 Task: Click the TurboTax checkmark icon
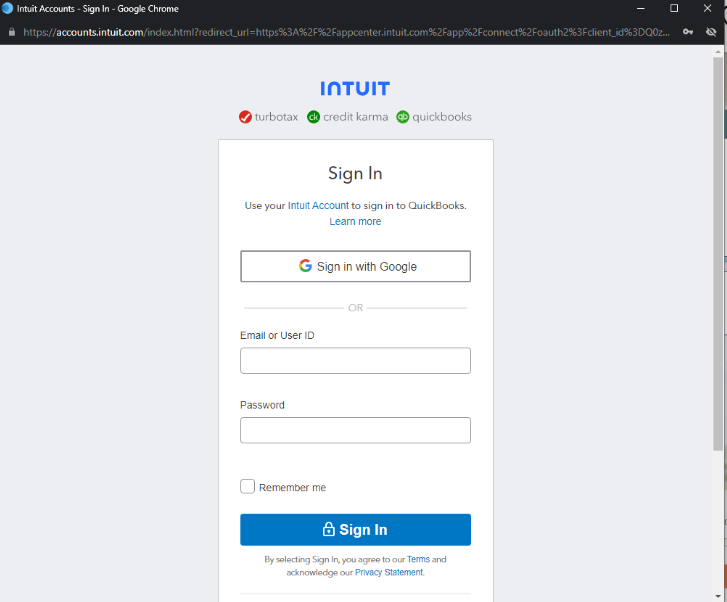(x=245, y=117)
